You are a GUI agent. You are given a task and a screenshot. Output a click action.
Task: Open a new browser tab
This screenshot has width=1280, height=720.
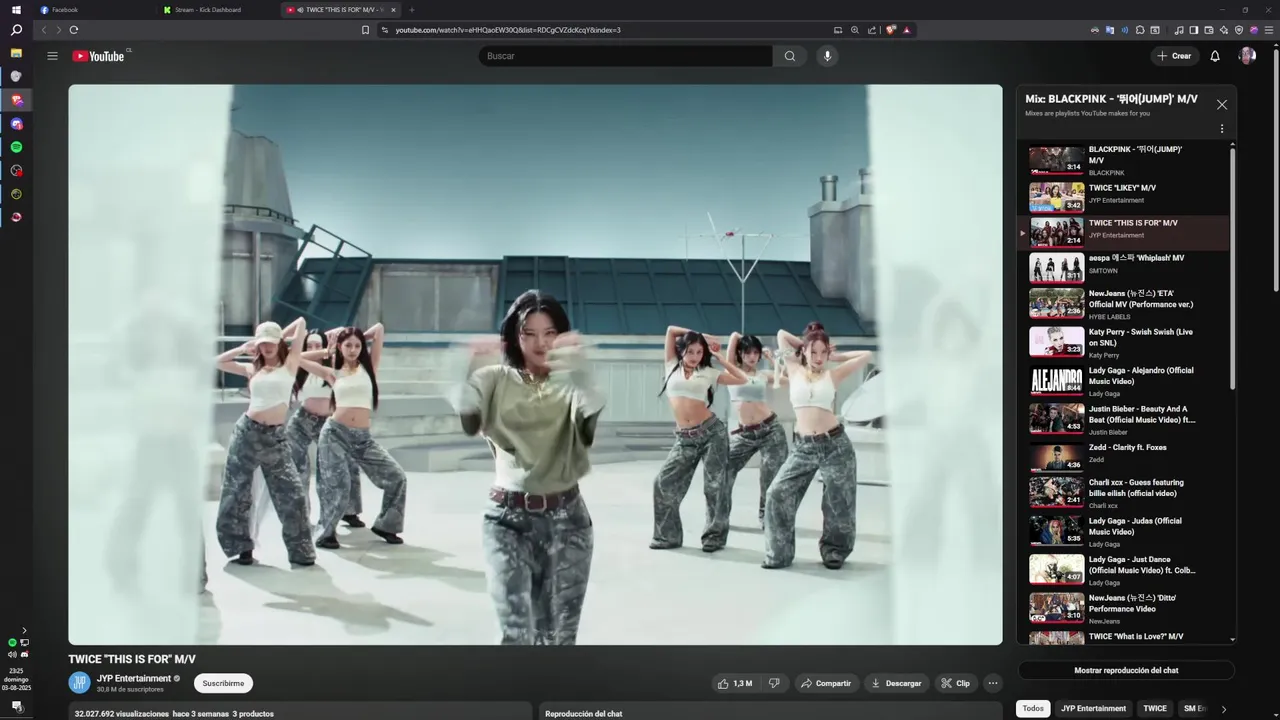(x=412, y=10)
